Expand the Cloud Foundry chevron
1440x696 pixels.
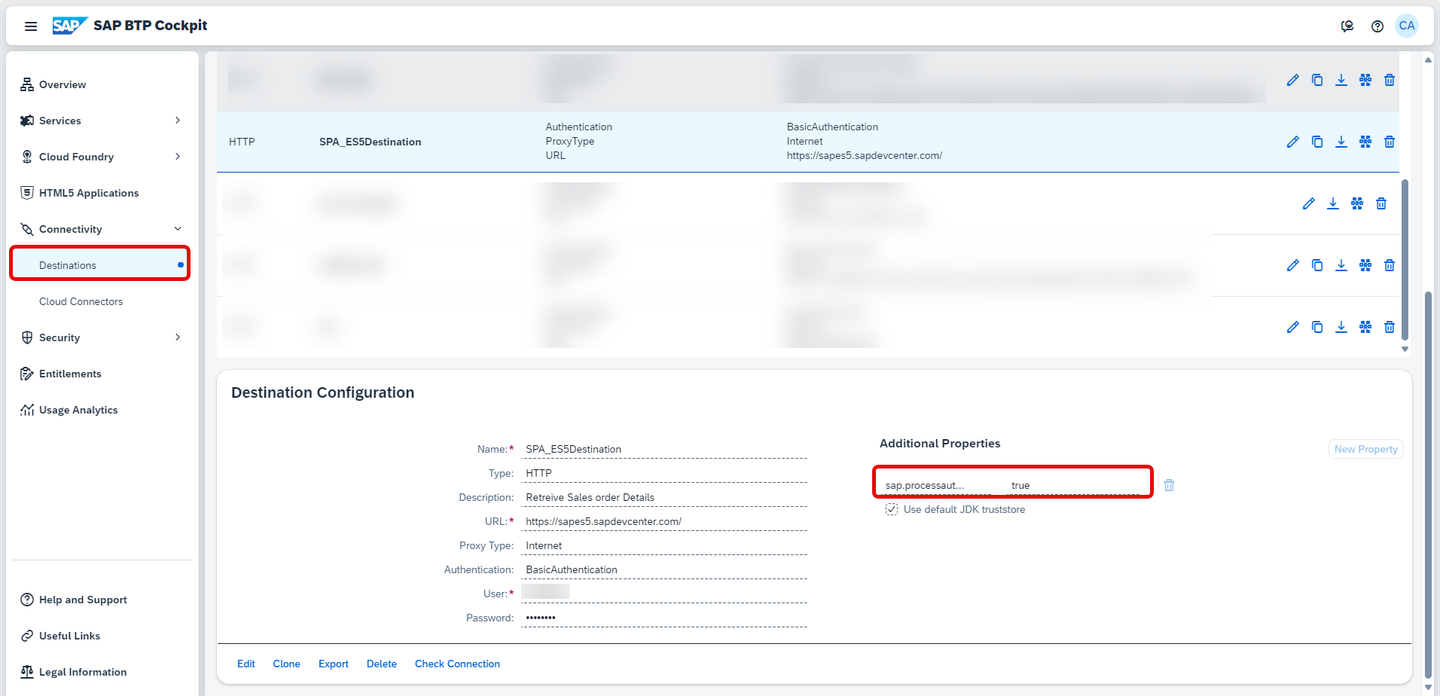(178, 157)
